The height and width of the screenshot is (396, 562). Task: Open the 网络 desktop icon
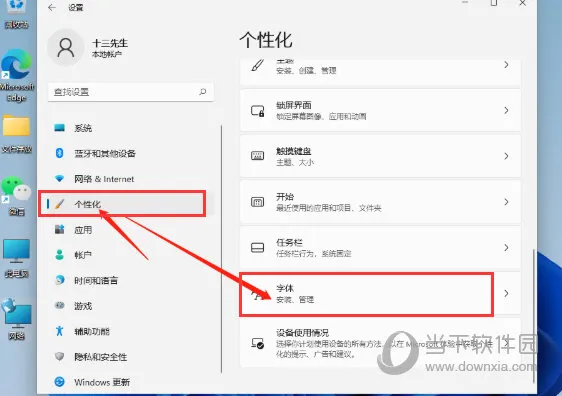pyautogui.click(x=16, y=319)
